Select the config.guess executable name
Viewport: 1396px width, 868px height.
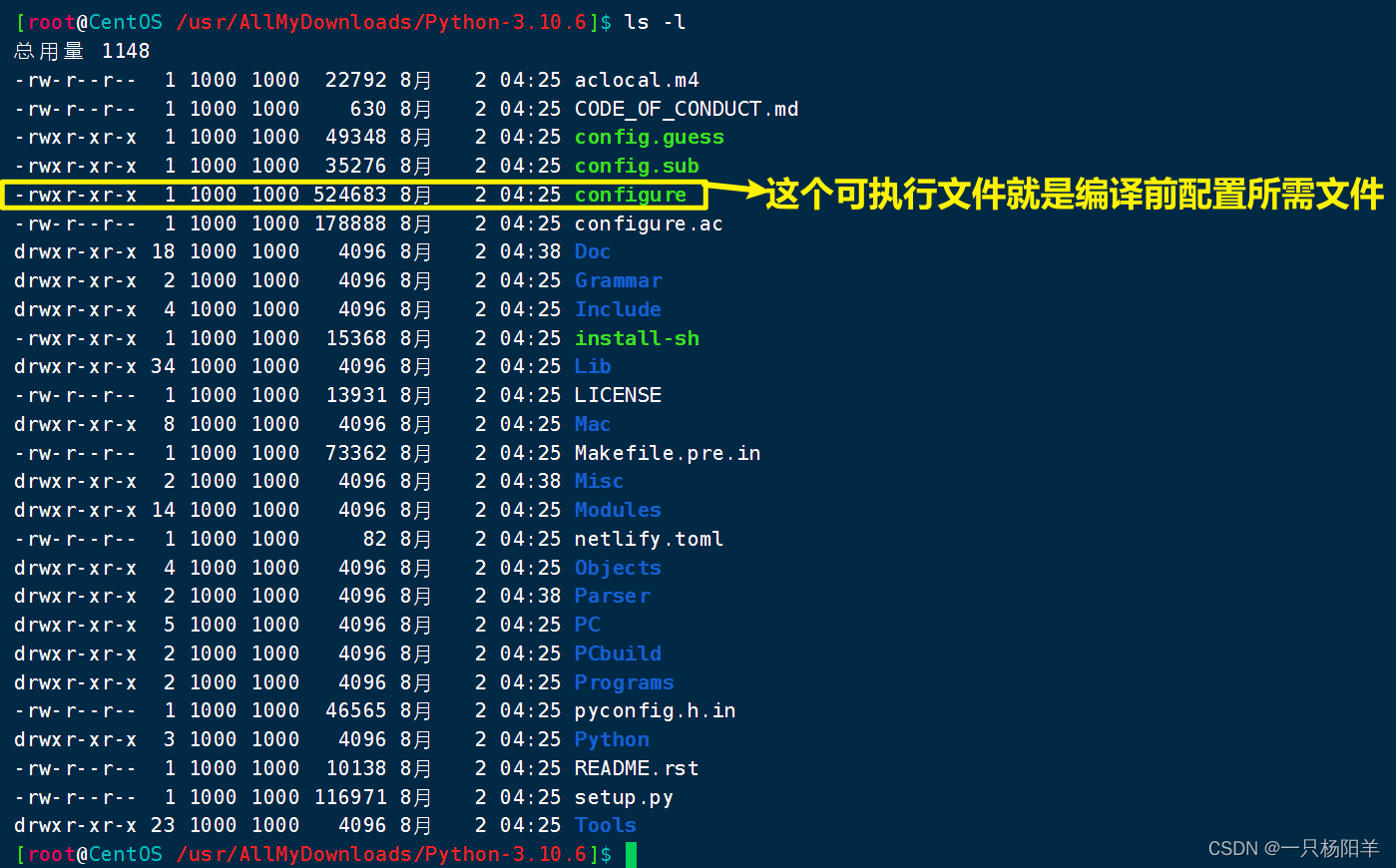tap(650, 138)
